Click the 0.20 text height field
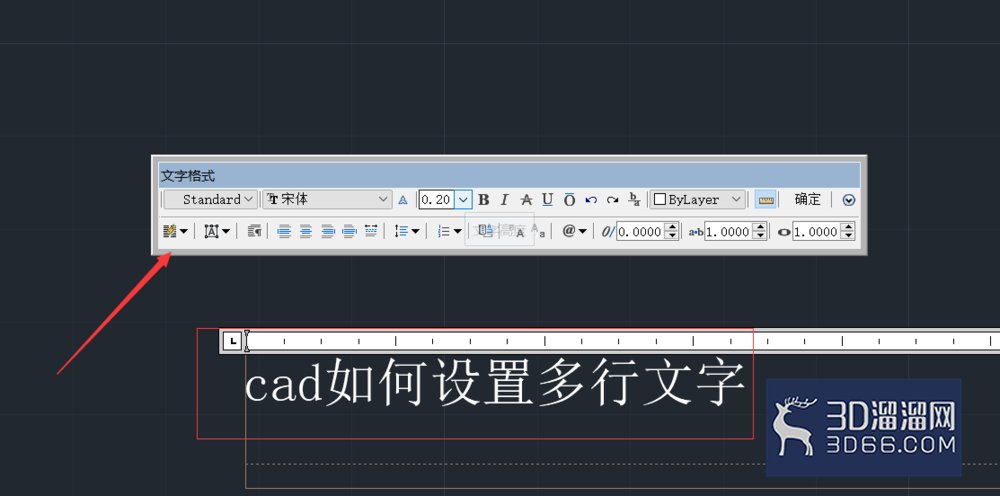 tap(437, 200)
